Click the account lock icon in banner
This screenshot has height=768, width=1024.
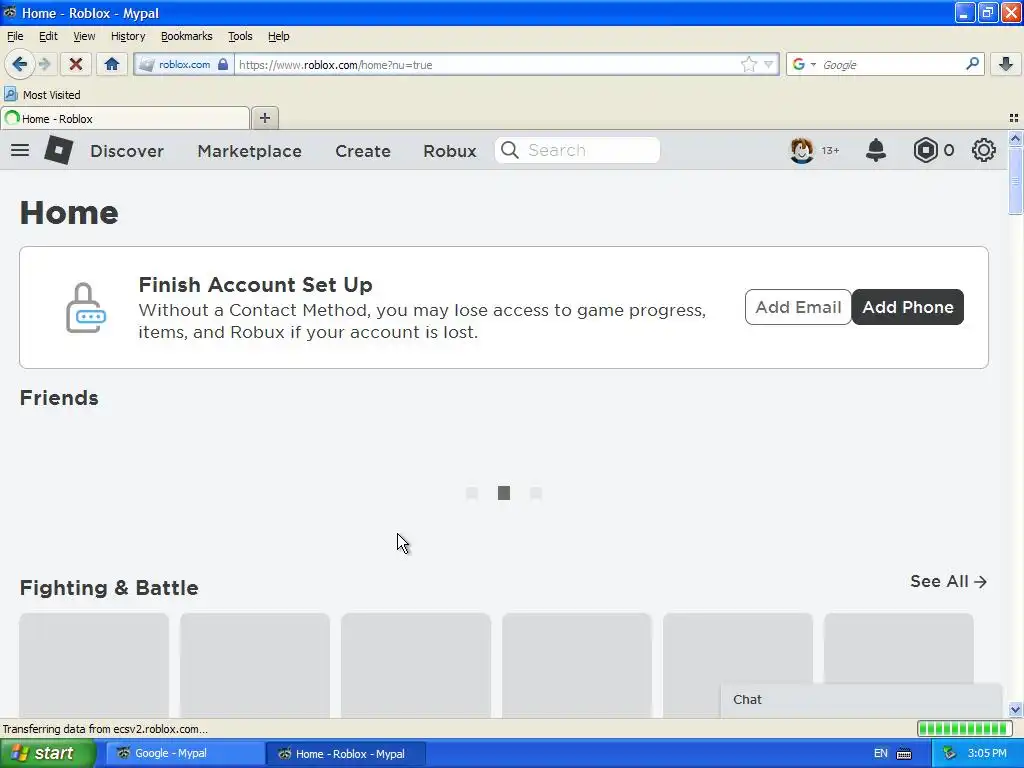(86, 308)
